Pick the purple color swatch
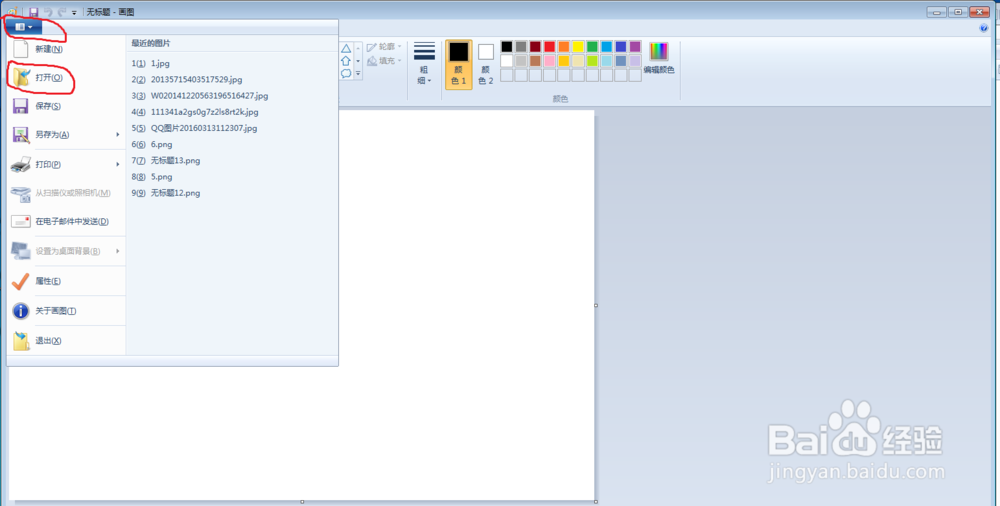The width and height of the screenshot is (1000, 506). pyautogui.click(x=635, y=47)
